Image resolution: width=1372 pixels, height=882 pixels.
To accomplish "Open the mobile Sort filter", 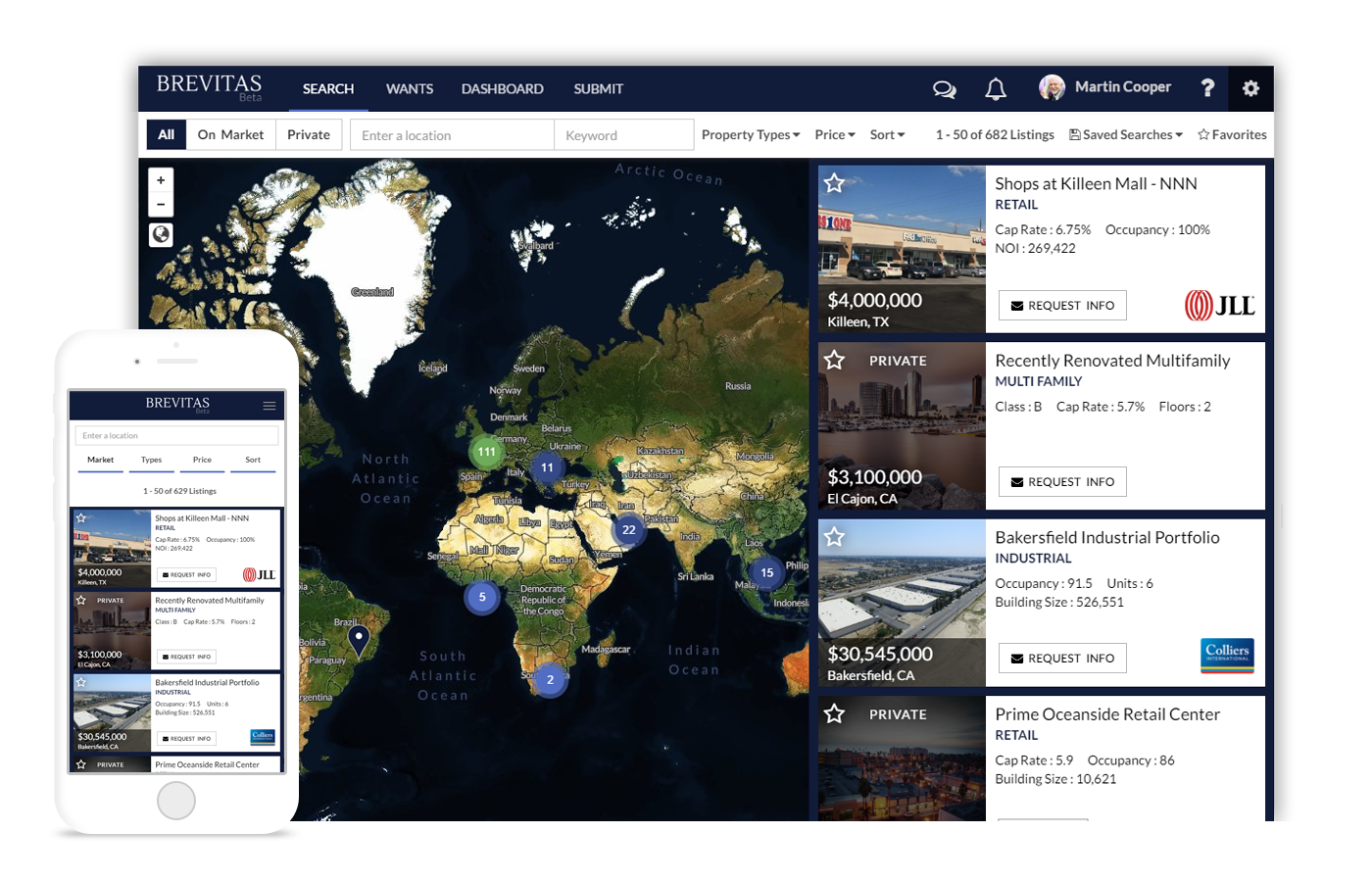I will click(253, 461).
